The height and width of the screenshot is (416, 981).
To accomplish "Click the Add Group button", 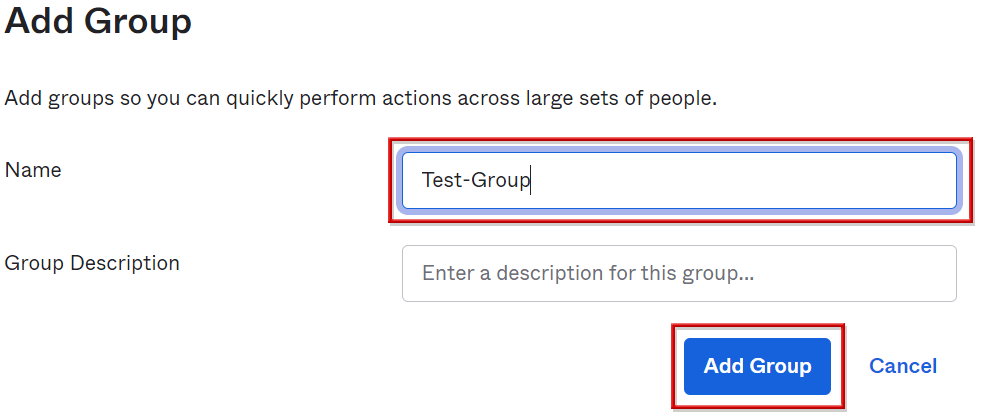I will [x=757, y=366].
